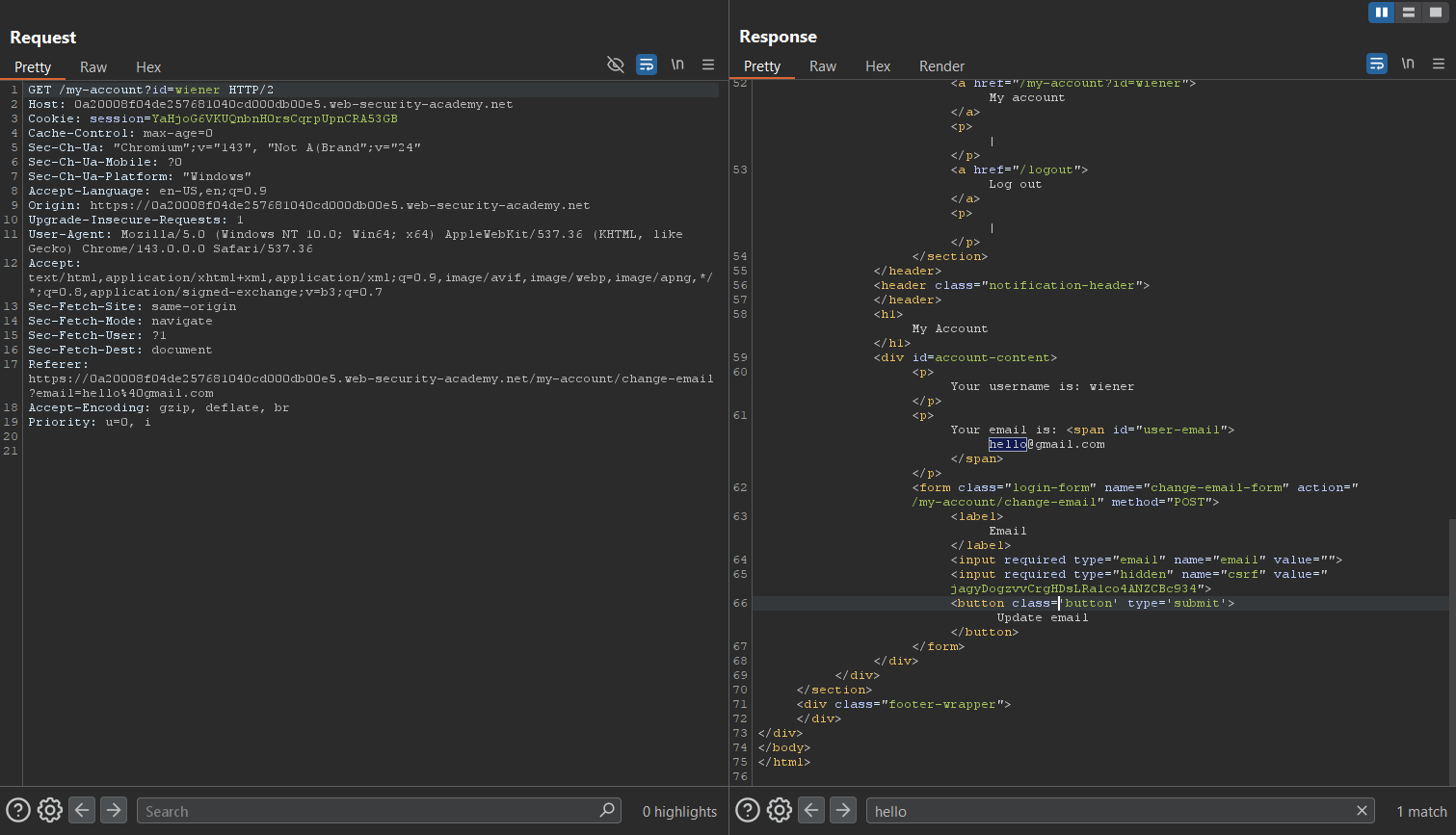The height and width of the screenshot is (835, 1456).
Task: Click the div id=account-content line
Action: pos(966,357)
